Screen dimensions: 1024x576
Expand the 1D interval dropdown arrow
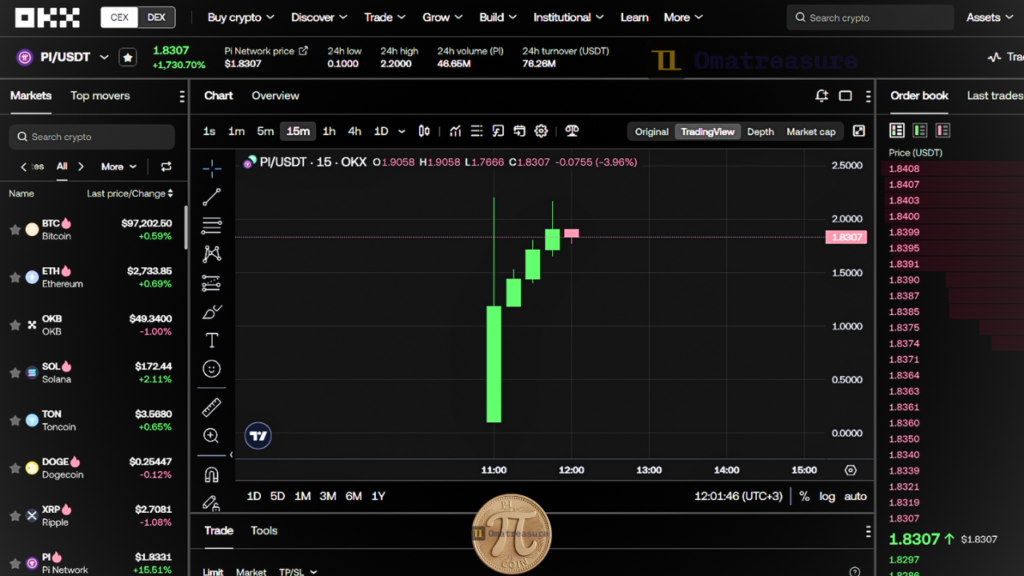(x=402, y=131)
